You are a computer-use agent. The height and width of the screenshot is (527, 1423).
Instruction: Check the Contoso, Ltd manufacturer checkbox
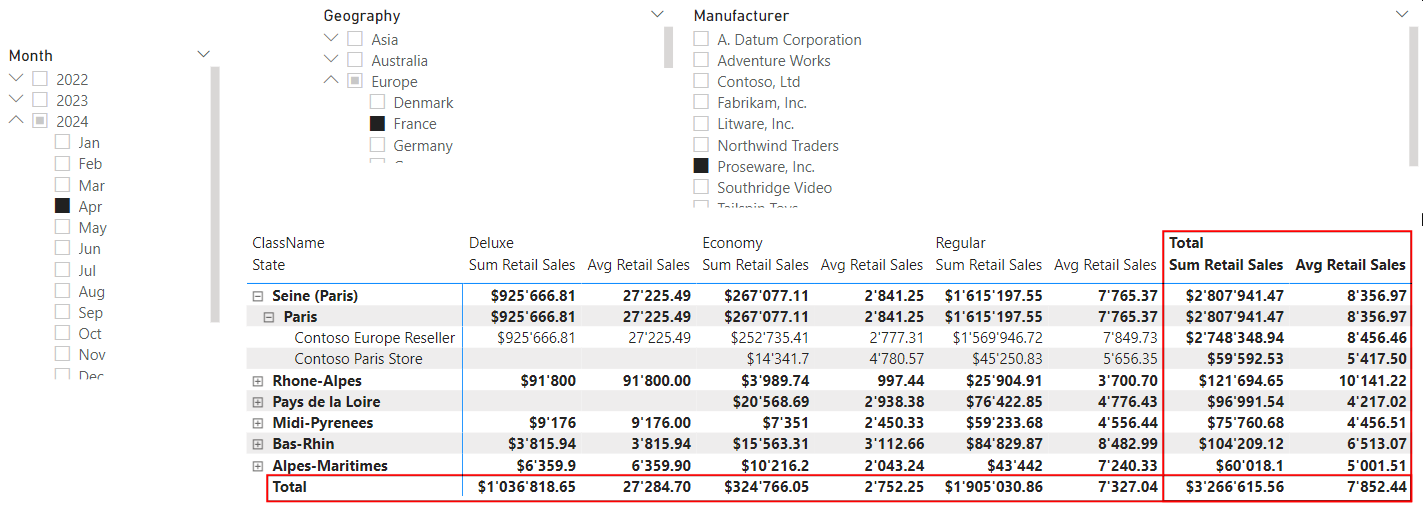pyautogui.click(x=701, y=82)
